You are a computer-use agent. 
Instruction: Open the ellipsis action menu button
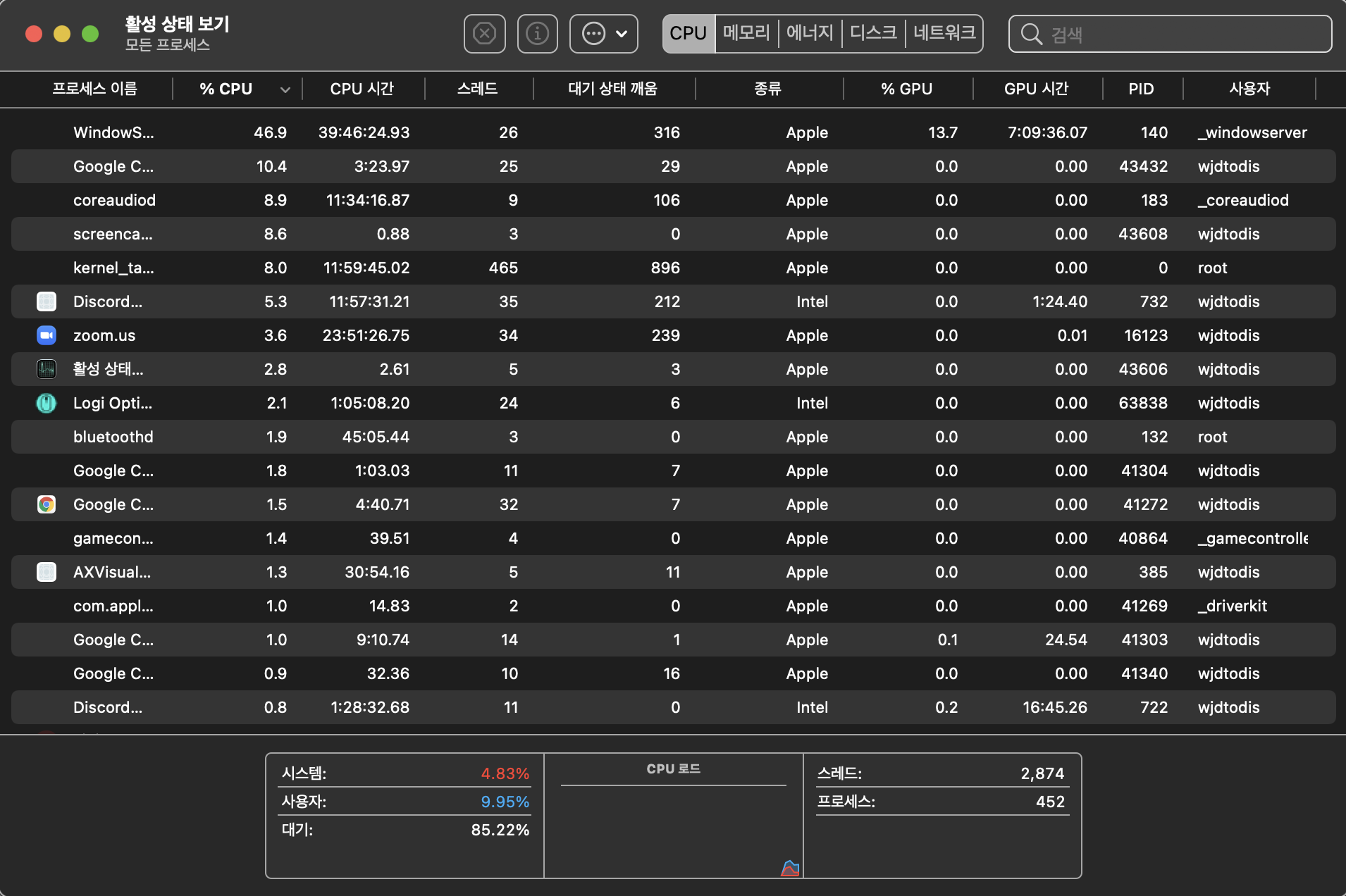(x=603, y=33)
